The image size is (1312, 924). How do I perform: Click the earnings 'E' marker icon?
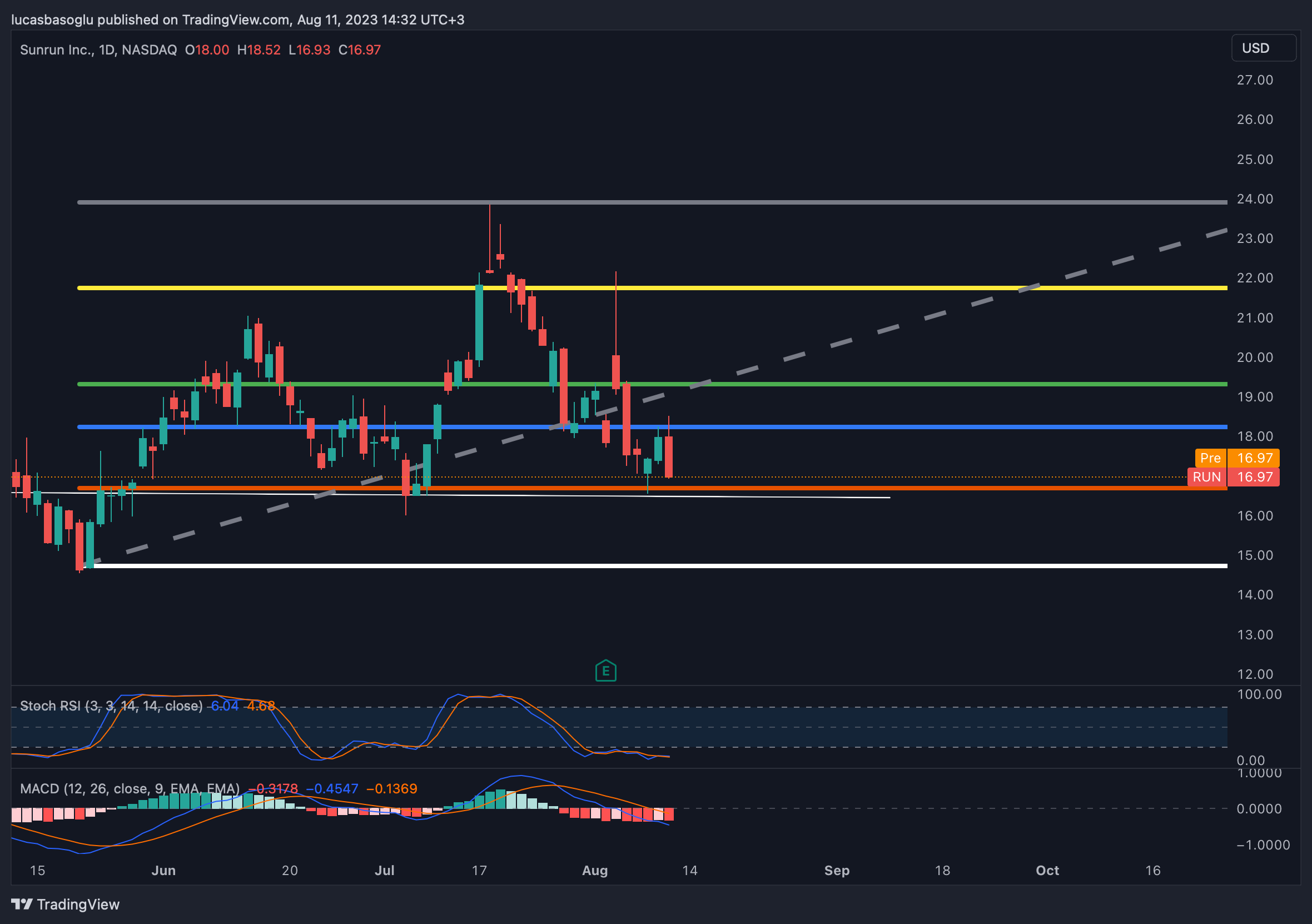point(606,671)
